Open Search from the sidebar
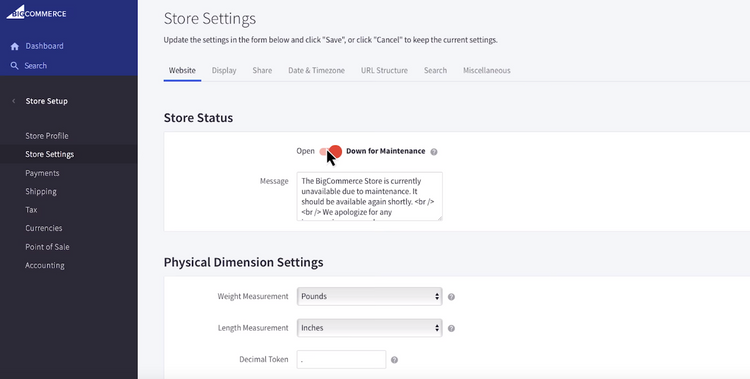Viewport: 750px width, 379px height. coord(35,66)
